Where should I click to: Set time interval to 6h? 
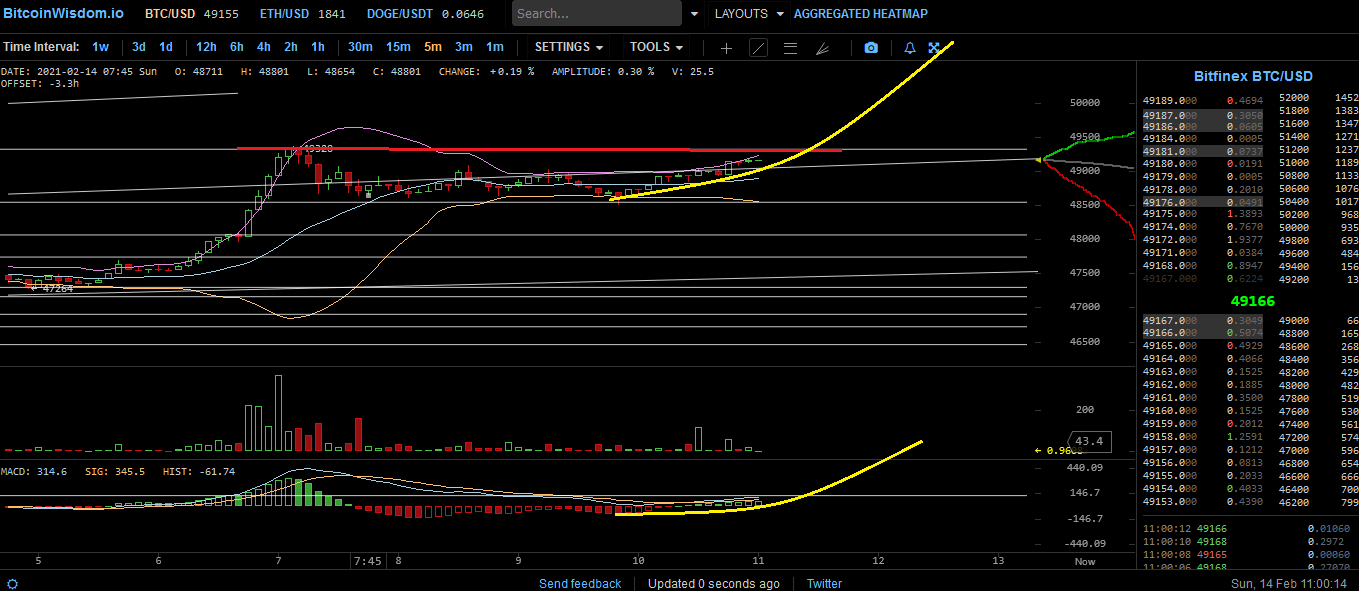pos(237,47)
